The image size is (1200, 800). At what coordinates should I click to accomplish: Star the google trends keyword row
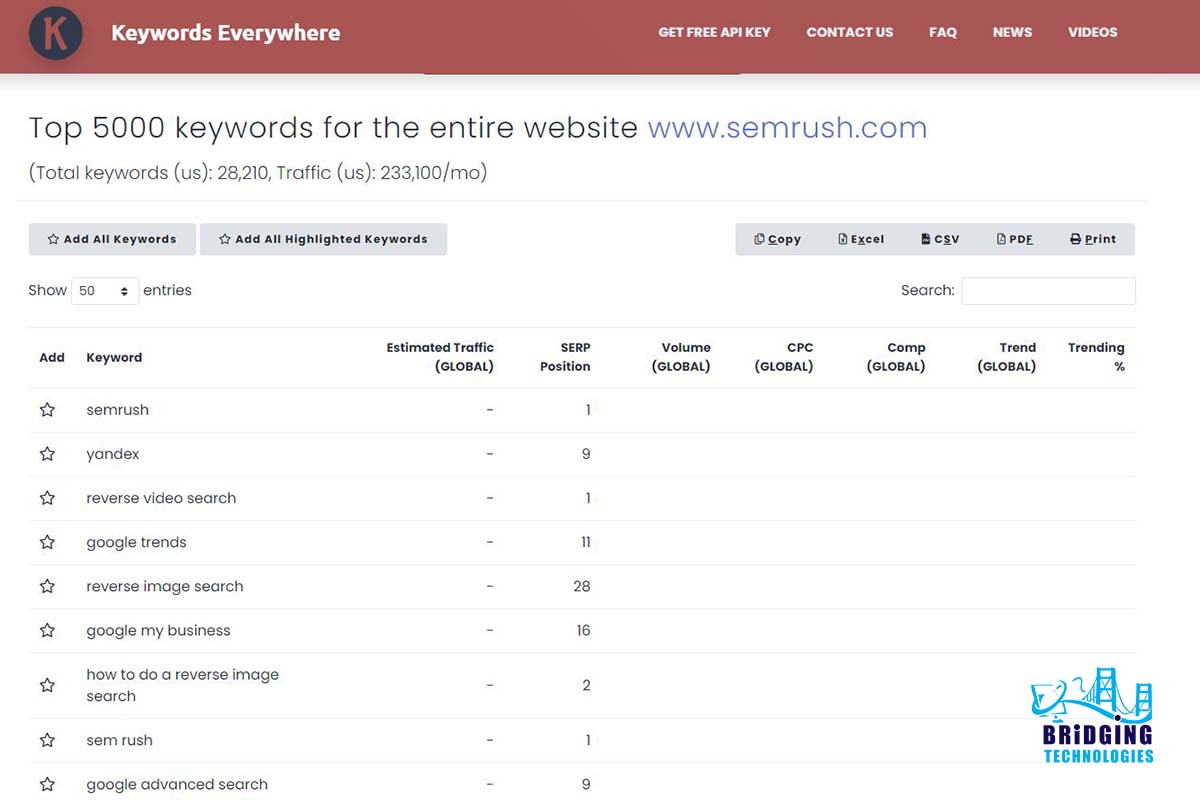(47, 542)
